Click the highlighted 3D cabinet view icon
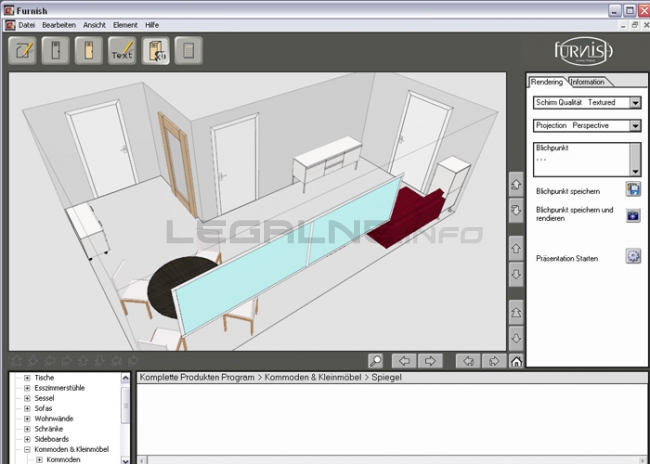This screenshot has height=464, width=650. click(x=155, y=51)
